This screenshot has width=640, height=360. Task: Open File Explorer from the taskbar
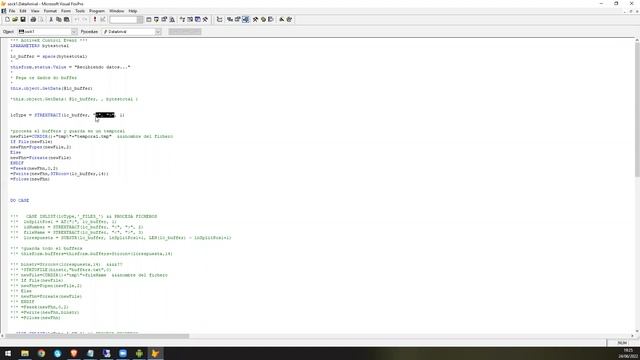[25, 353]
